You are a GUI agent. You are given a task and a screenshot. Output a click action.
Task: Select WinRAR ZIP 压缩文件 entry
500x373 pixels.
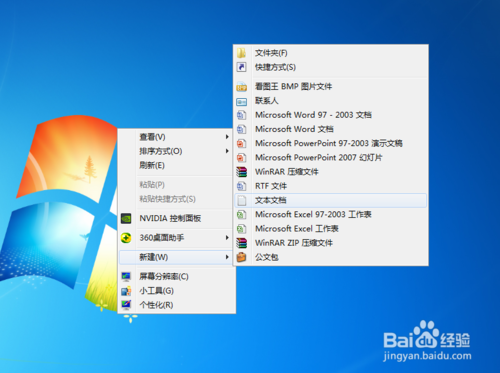[331, 243]
